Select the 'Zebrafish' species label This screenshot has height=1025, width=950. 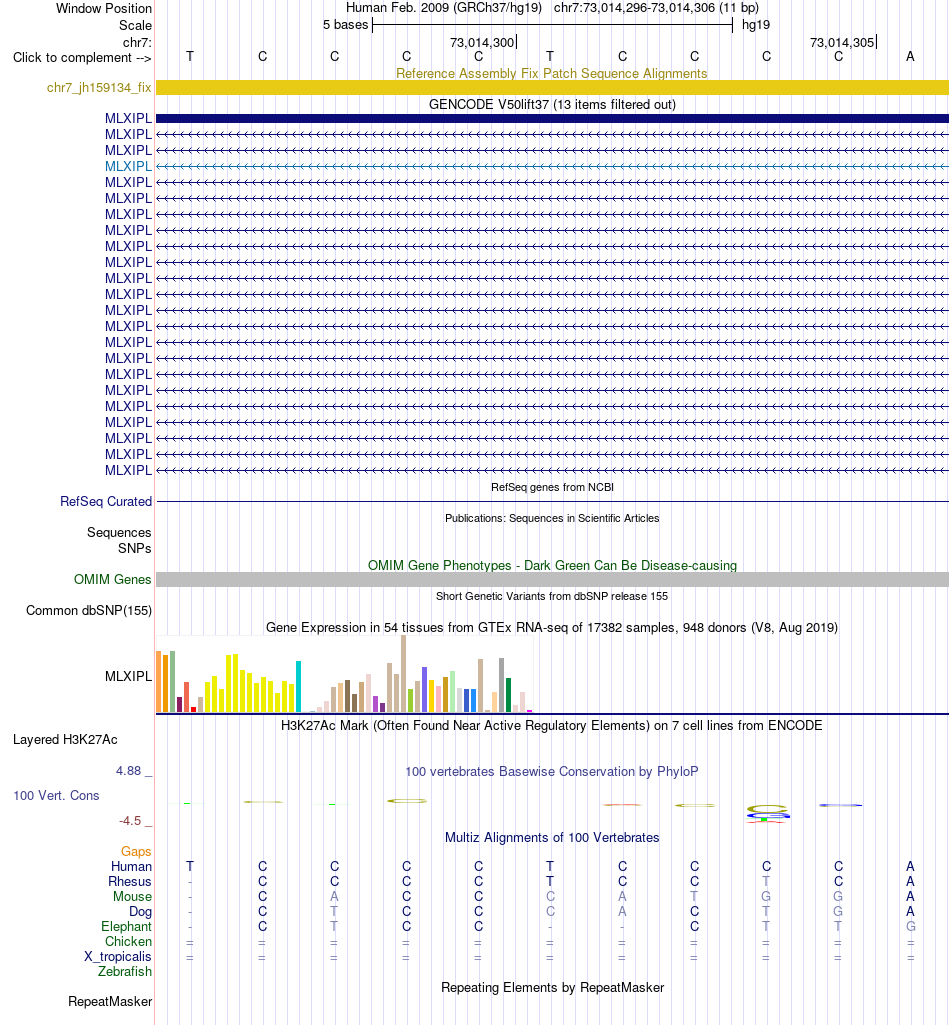click(125, 971)
